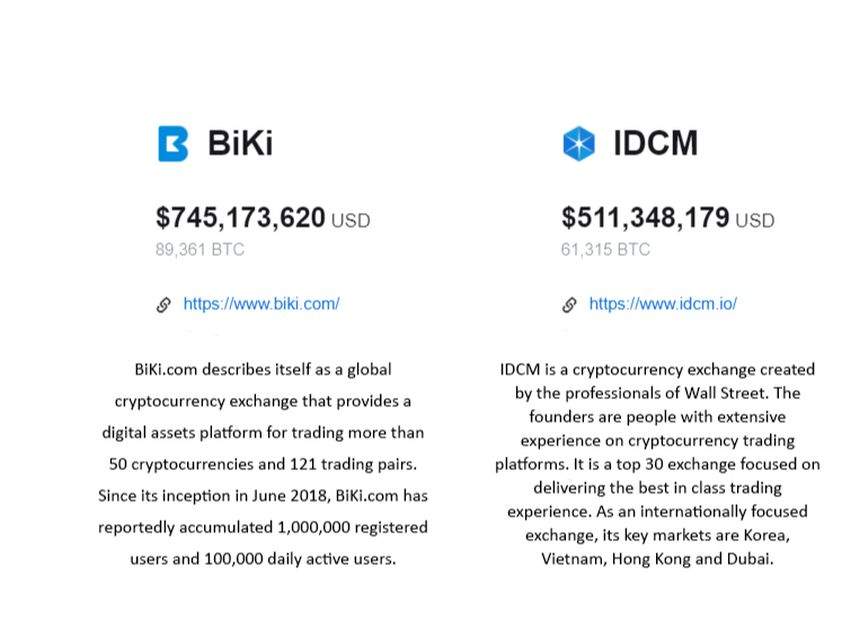The image size is (860, 629).
Task: Click the blue BiKi logo icon
Action: click(173, 143)
